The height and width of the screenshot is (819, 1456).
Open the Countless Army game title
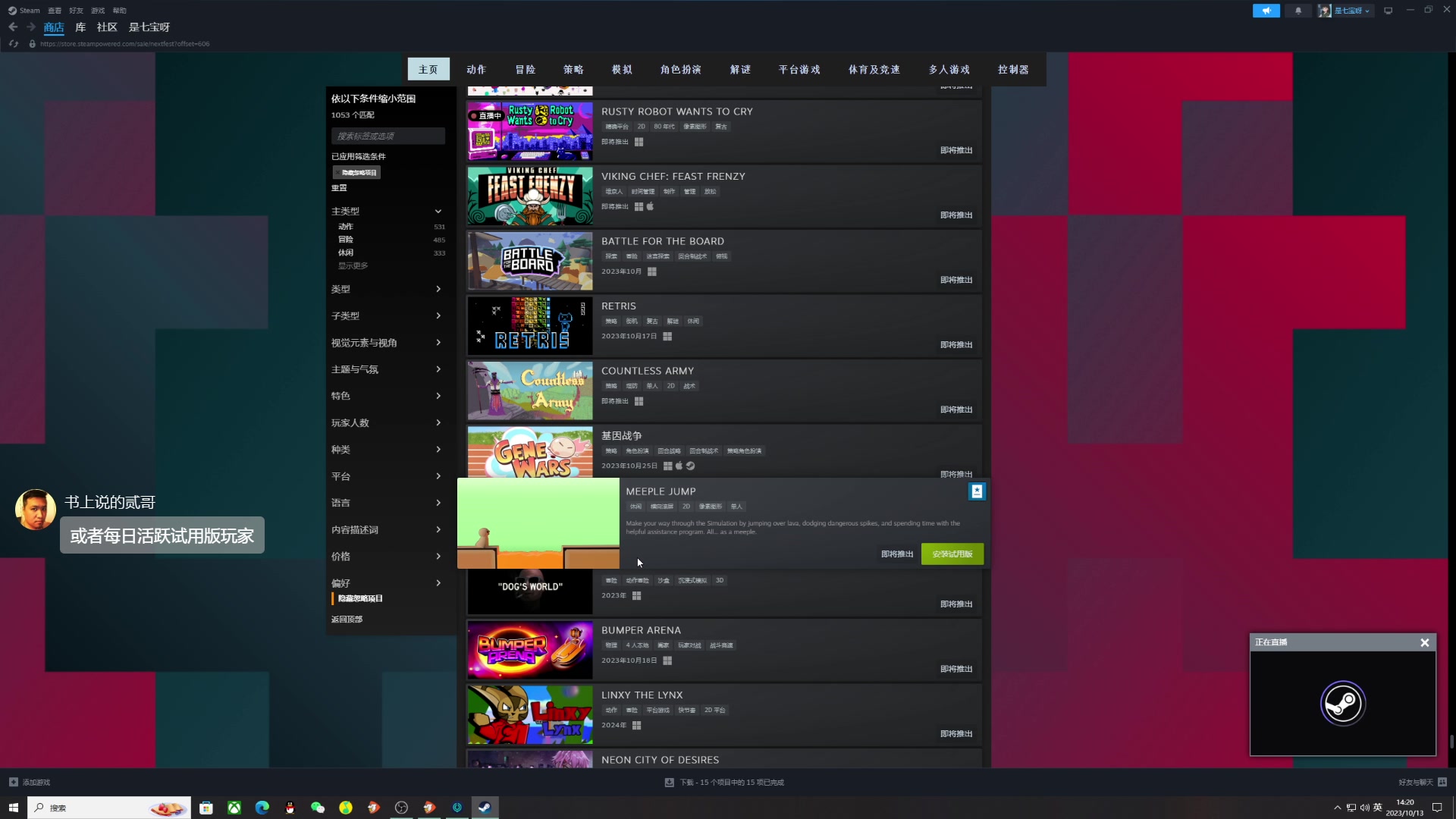tap(648, 371)
